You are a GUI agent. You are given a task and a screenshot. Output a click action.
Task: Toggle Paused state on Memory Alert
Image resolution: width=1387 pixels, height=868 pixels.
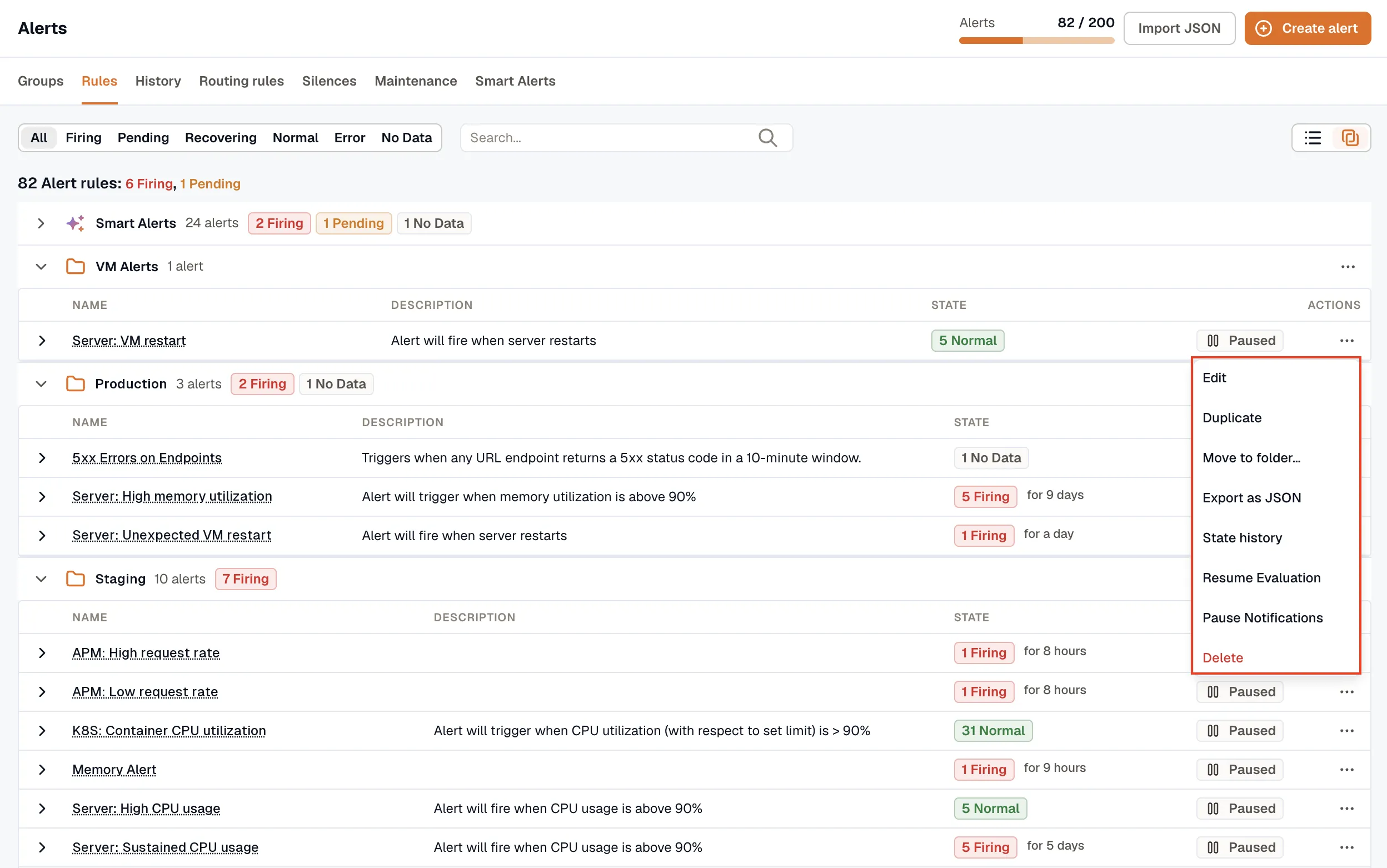click(1239, 770)
